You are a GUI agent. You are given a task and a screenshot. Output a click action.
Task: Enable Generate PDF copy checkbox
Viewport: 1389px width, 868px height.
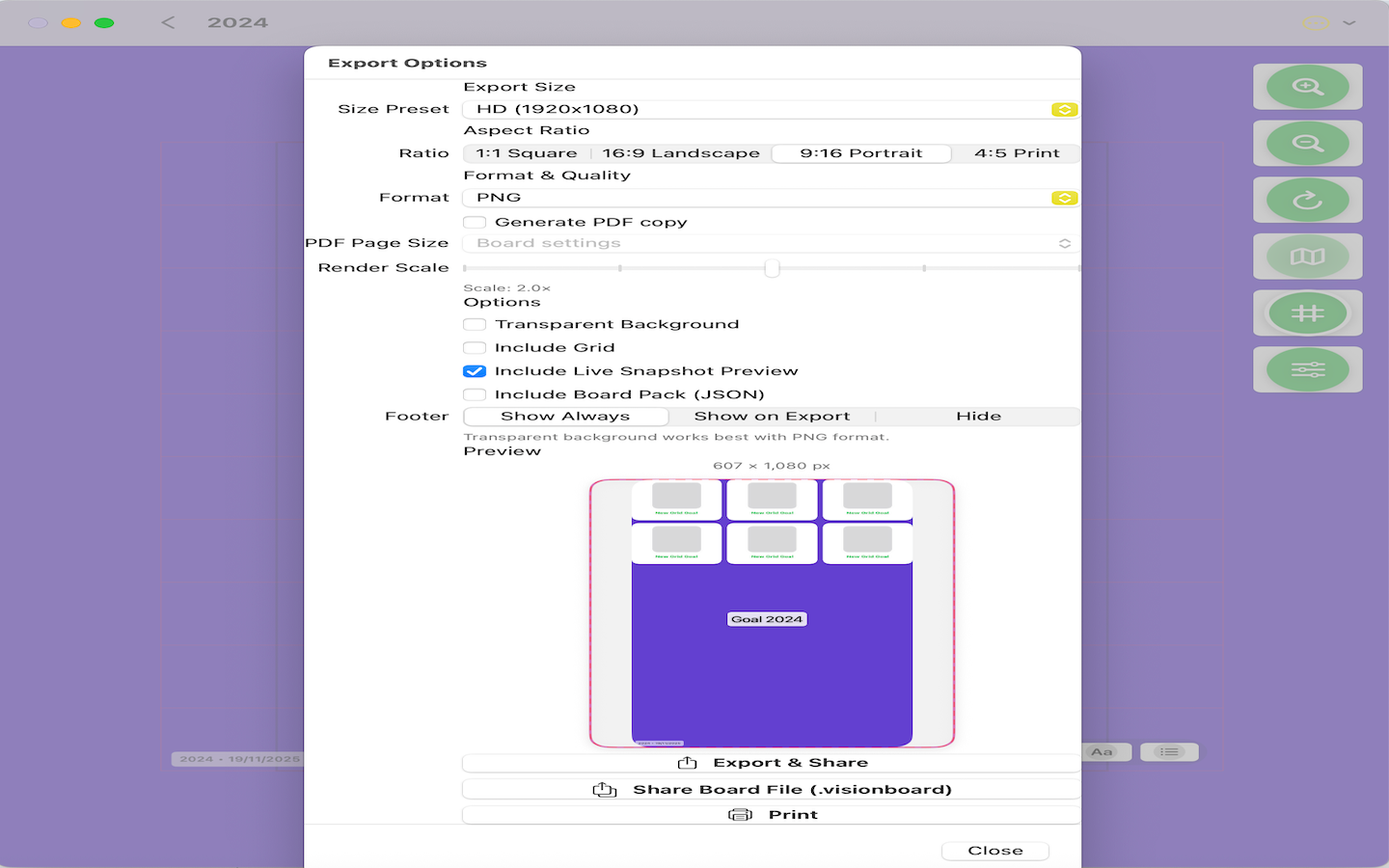pos(475,223)
